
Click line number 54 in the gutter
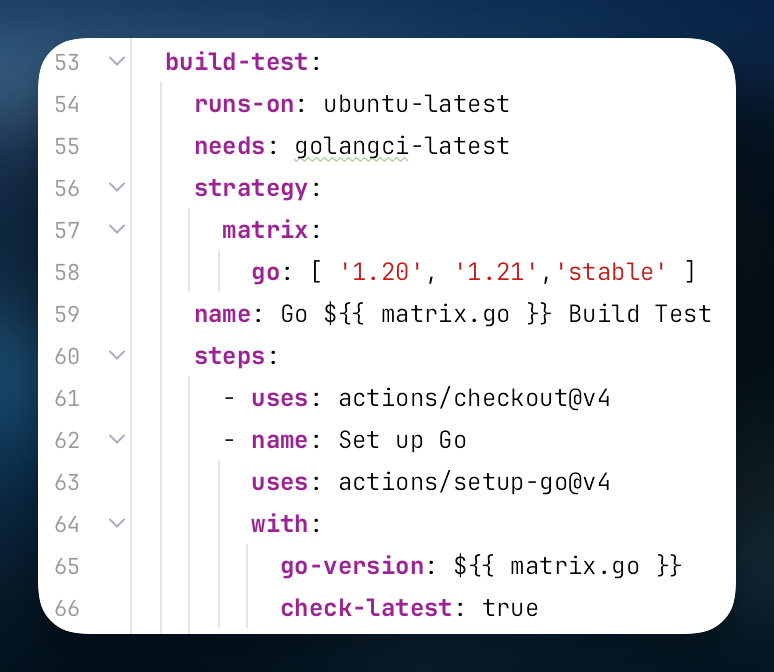click(67, 104)
